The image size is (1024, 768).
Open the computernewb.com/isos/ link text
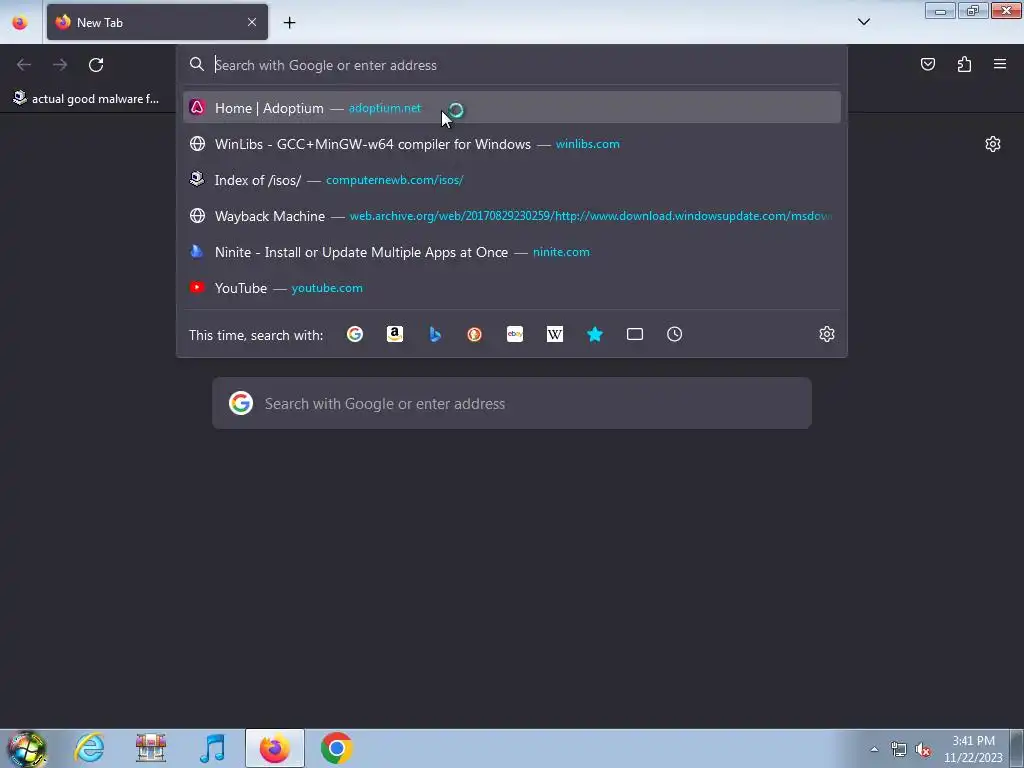point(394,180)
